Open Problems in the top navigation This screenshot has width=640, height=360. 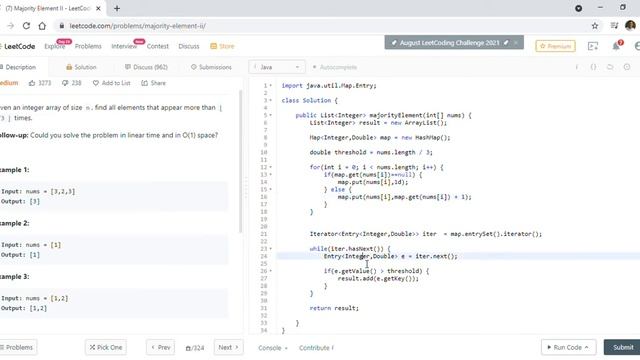coord(88,46)
